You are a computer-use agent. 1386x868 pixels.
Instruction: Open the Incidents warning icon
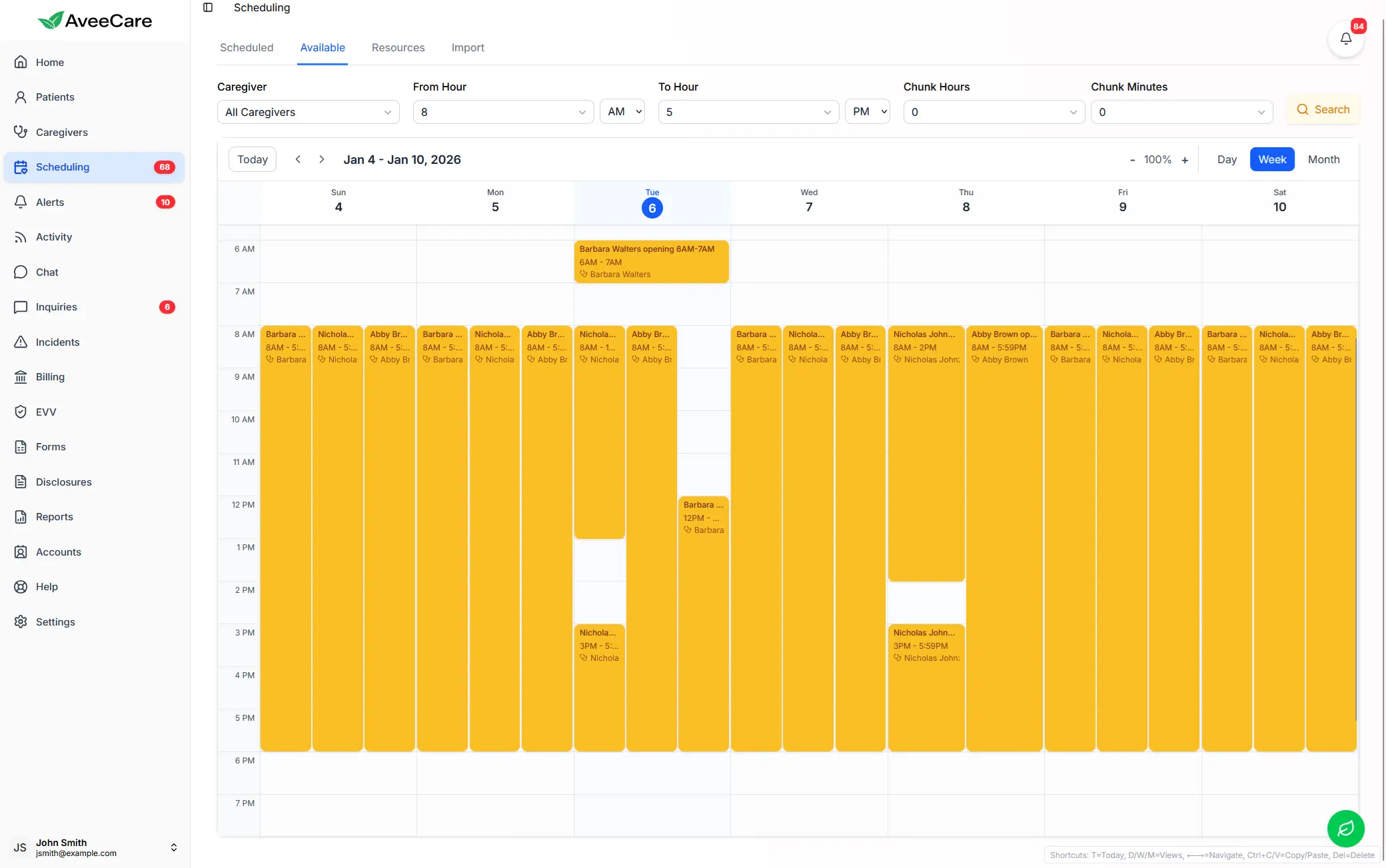click(22, 342)
